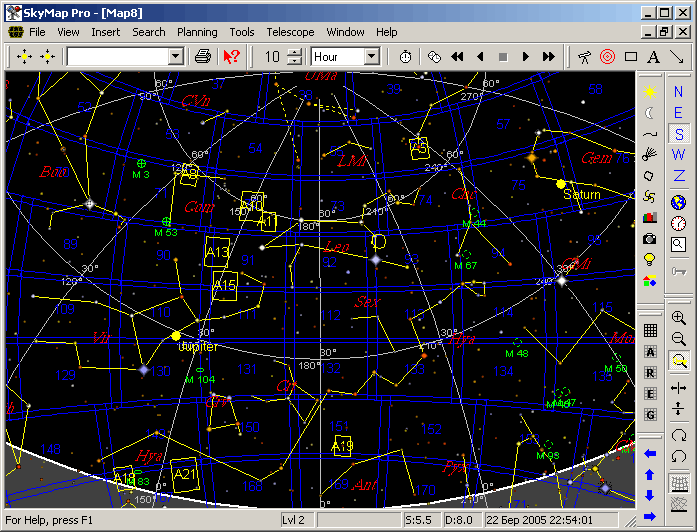697x532 pixels.
Task: Click the yellow light bulb icon
Action: coord(649,260)
